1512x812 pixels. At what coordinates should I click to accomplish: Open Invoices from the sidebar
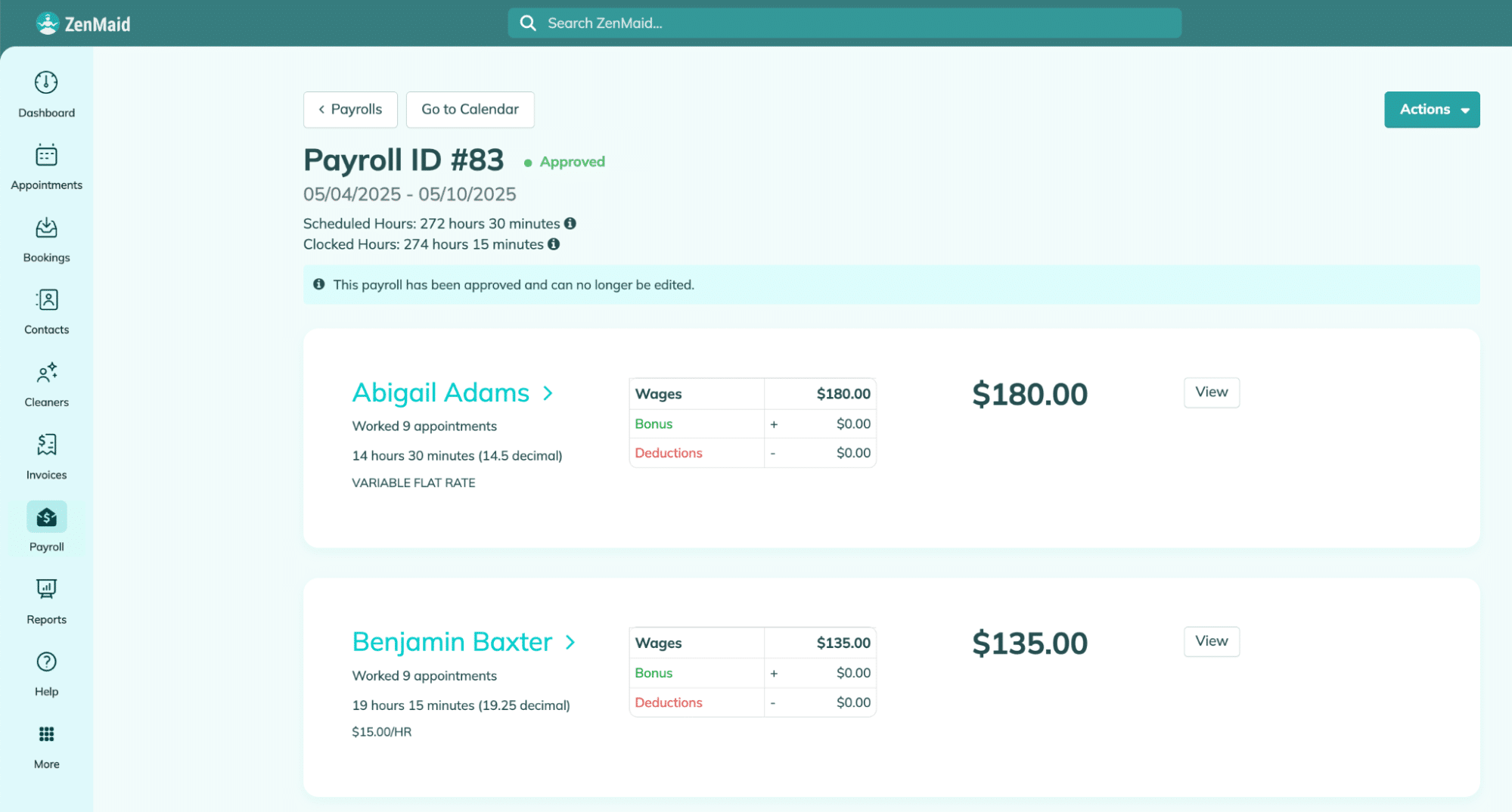tap(46, 445)
